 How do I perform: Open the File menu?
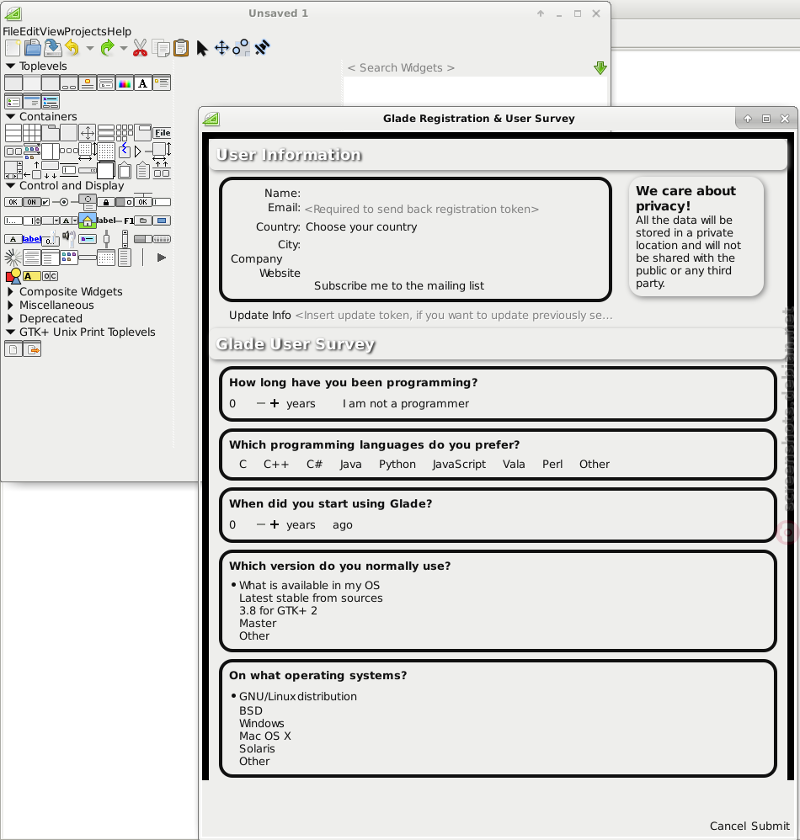point(11,32)
